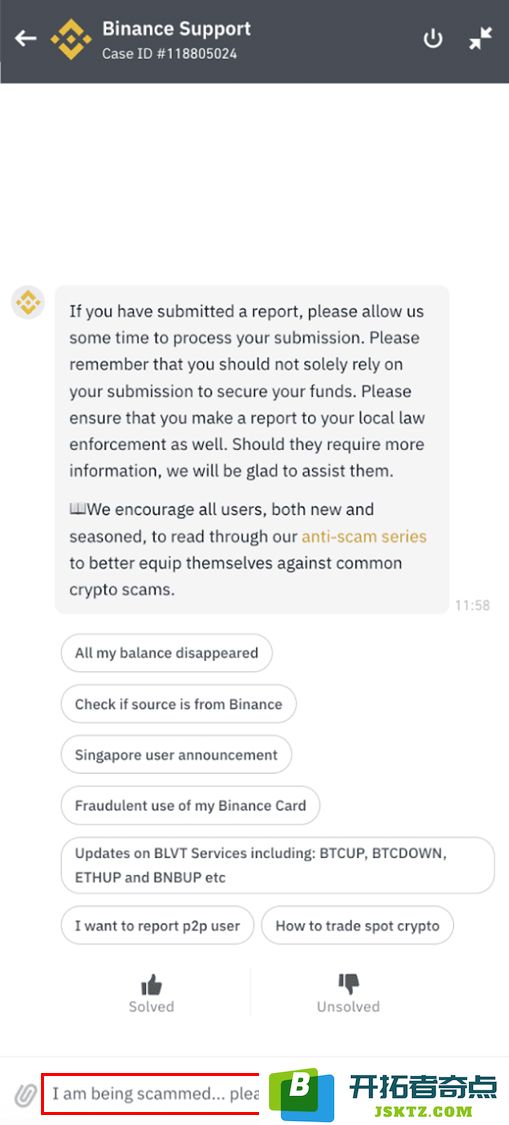
Task: Select 'Singapore user announcement' option
Action: pyautogui.click(x=176, y=755)
